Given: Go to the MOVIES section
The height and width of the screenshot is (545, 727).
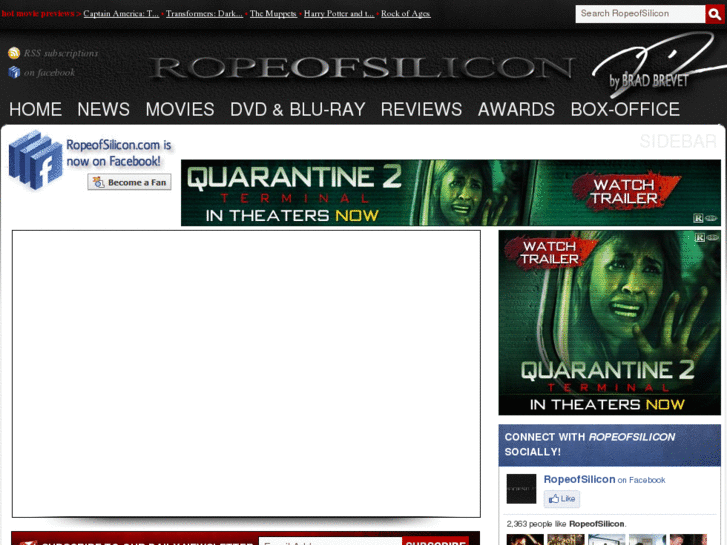Looking at the screenshot, I should click(180, 109).
